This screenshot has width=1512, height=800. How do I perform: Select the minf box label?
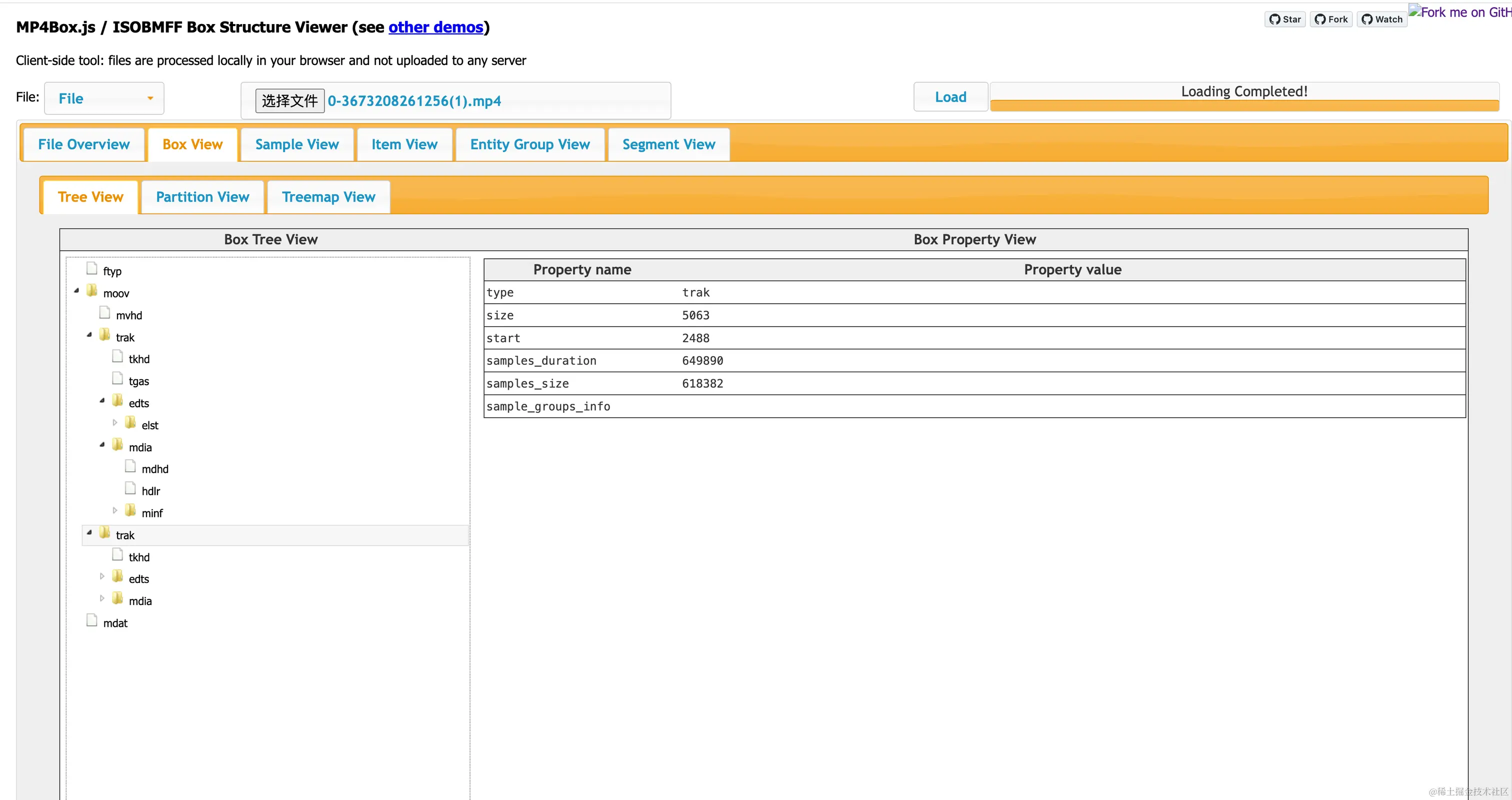point(152,513)
